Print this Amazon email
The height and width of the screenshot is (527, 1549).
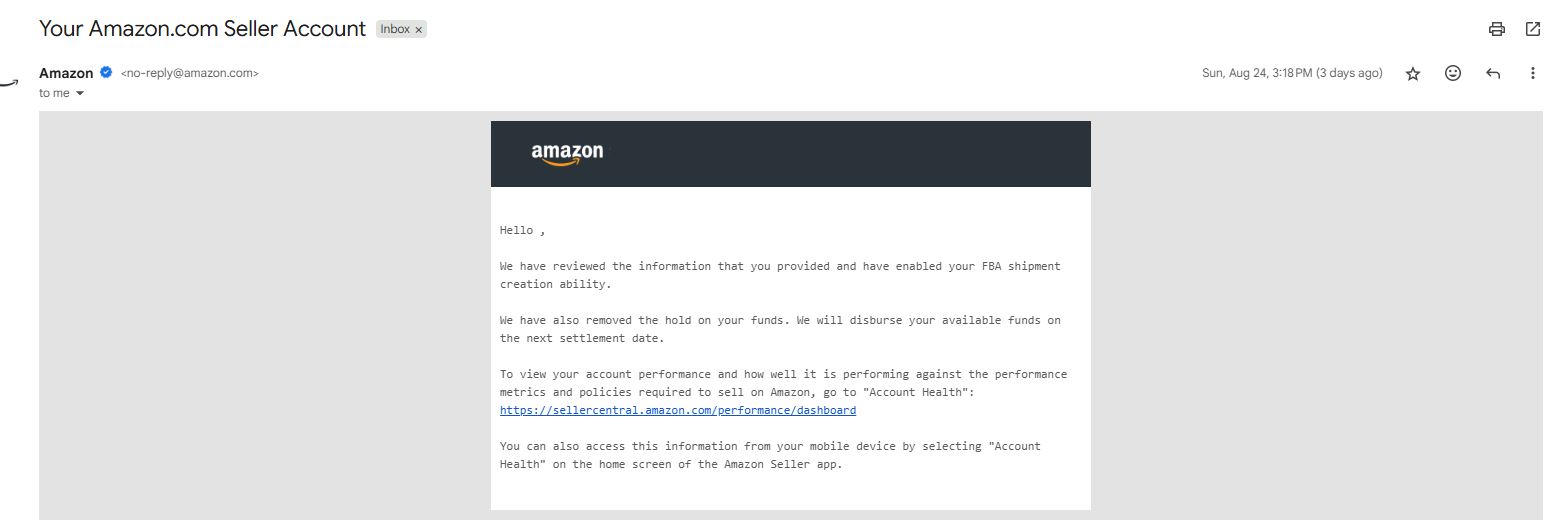(x=1496, y=29)
